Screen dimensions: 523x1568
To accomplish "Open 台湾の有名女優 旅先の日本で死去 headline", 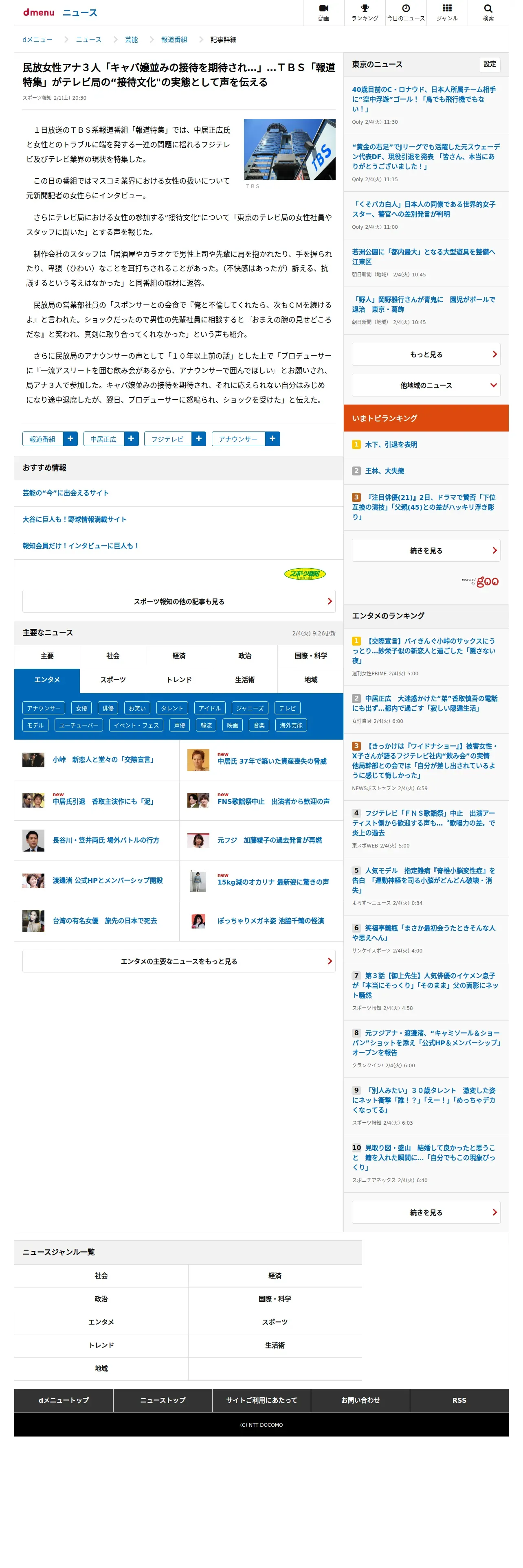I will pyautogui.click(x=105, y=920).
